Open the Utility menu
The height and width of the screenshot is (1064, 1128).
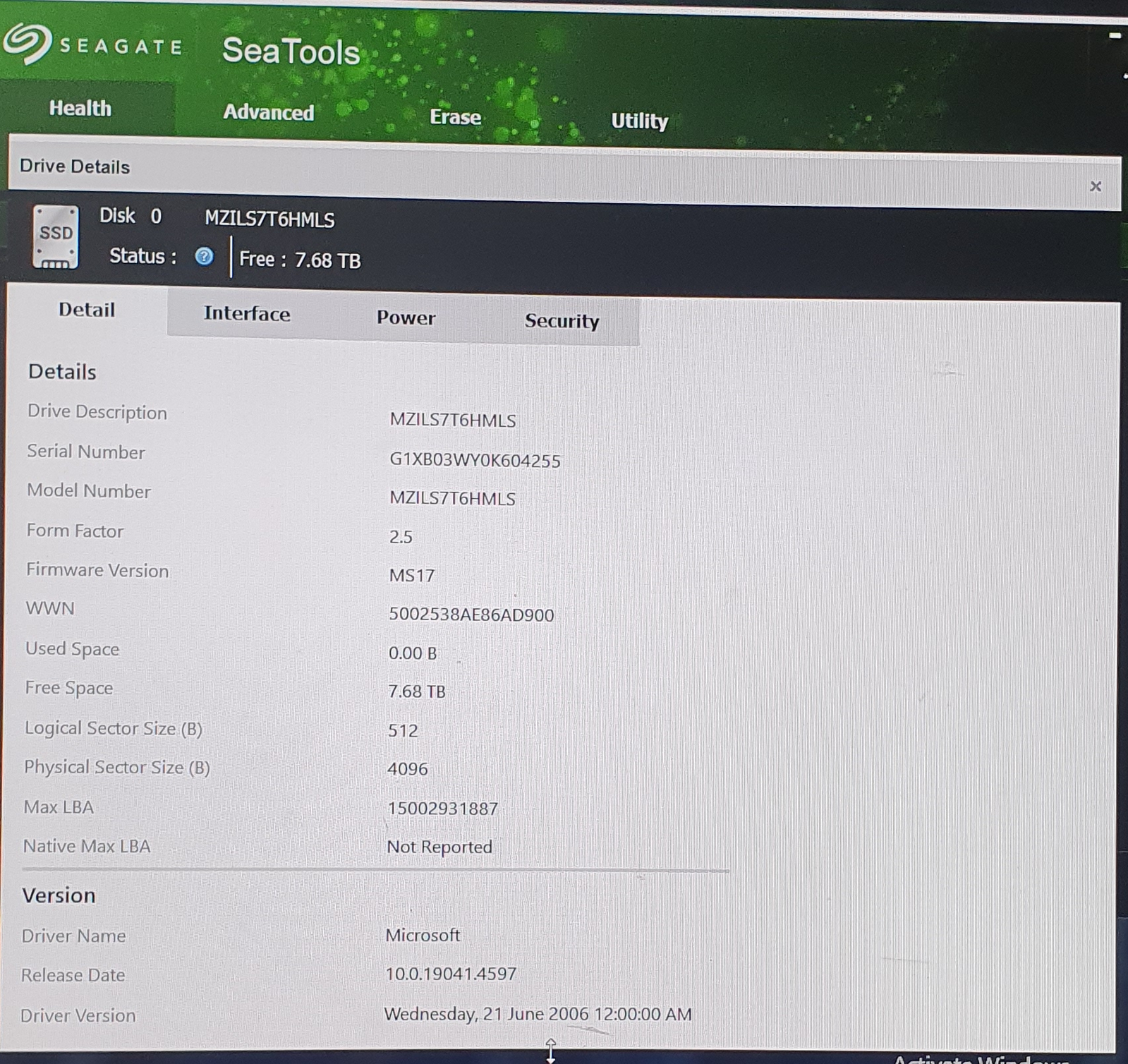[639, 121]
